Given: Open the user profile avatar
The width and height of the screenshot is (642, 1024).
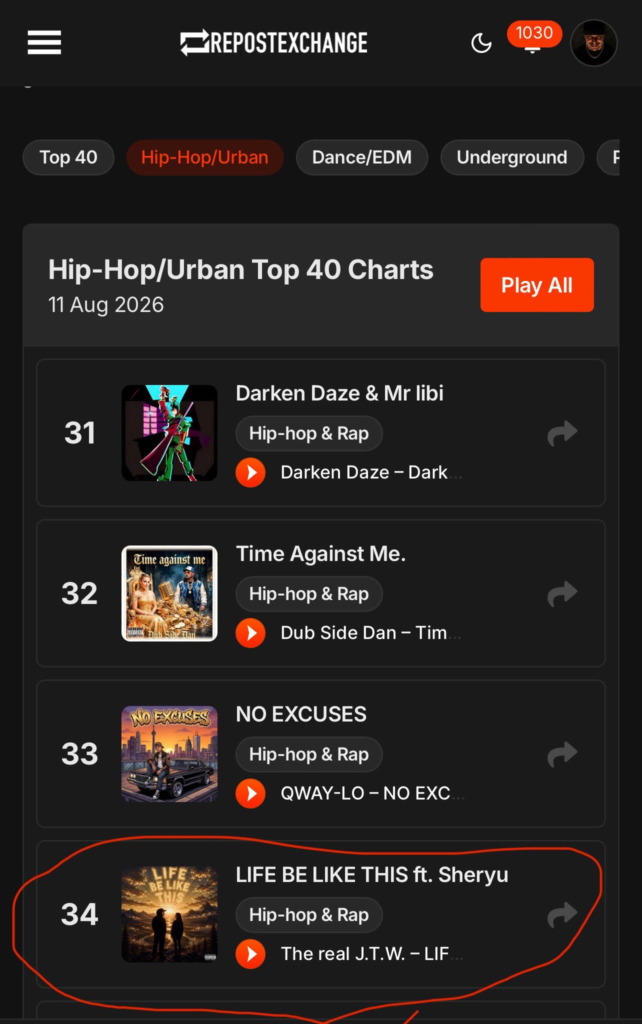Looking at the screenshot, I should point(594,43).
